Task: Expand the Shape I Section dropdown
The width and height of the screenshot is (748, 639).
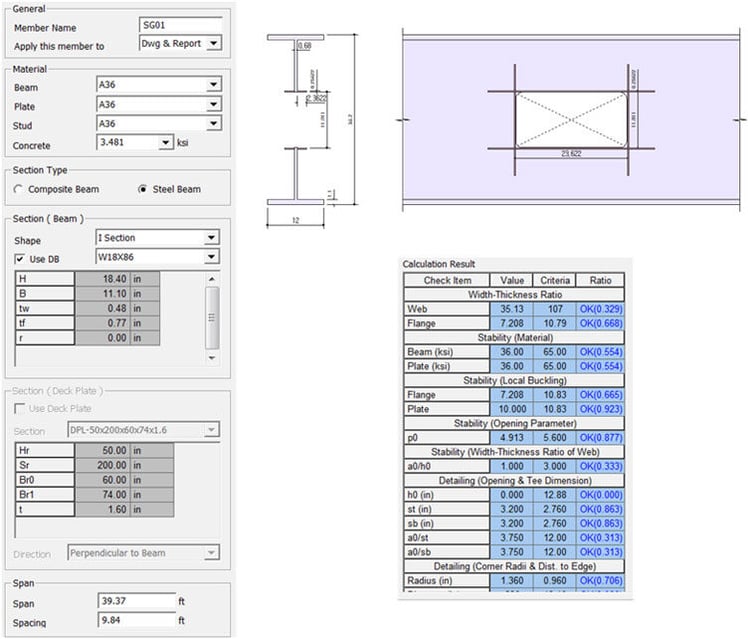Action: tap(210, 239)
